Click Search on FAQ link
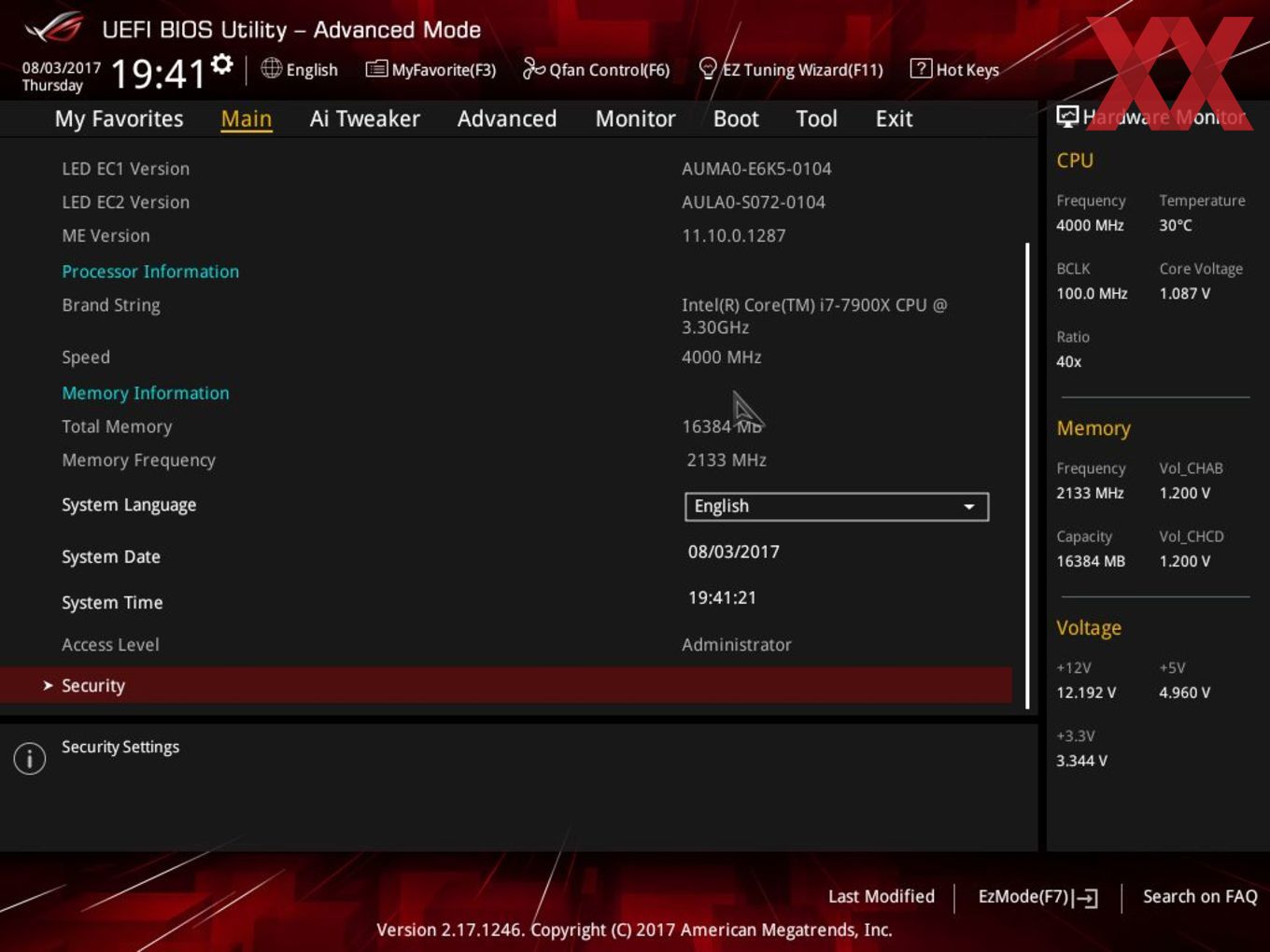This screenshot has width=1270, height=952. click(x=1200, y=896)
